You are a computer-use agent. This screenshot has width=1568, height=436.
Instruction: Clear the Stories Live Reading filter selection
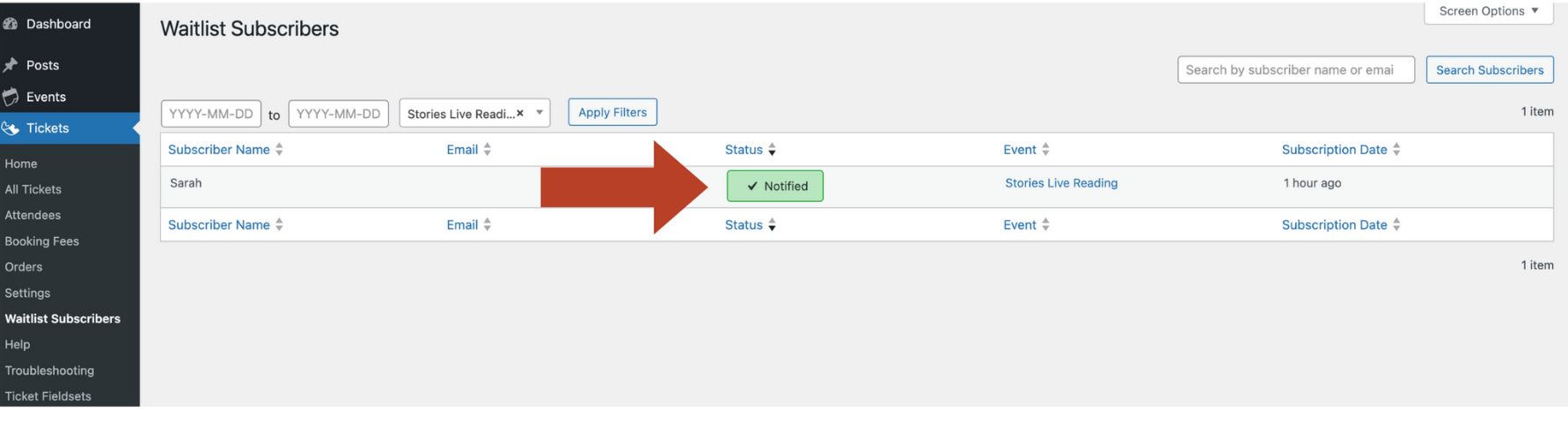[x=520, y=114]
